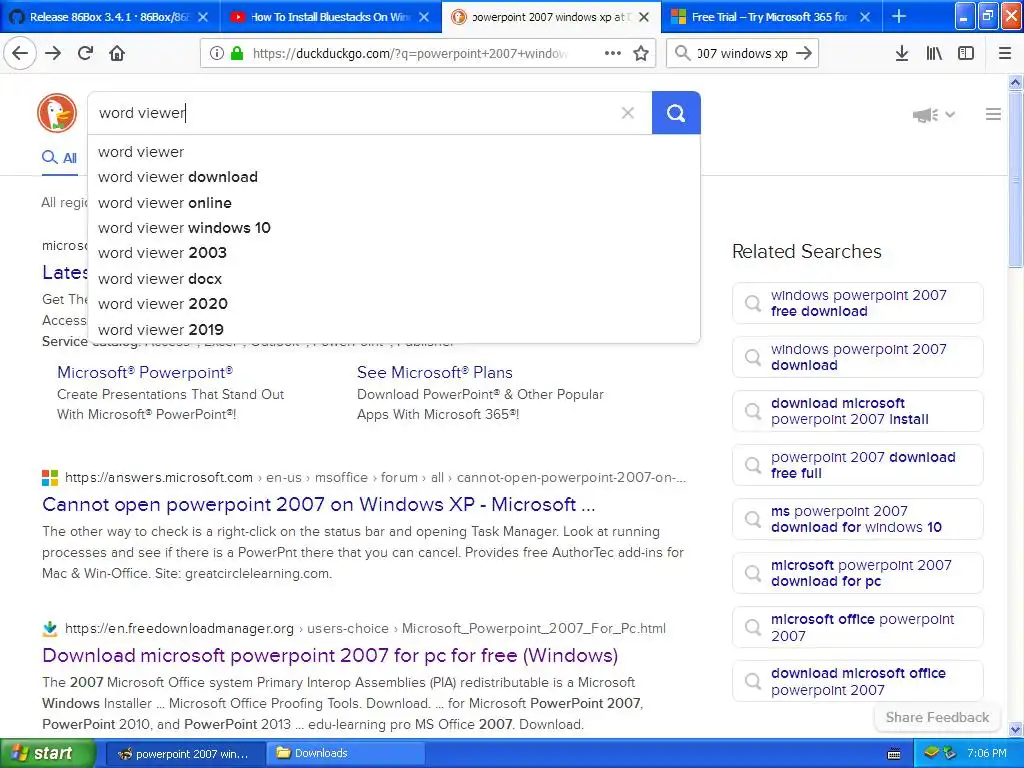Run search with blue magnifier button
The image size is (1024, 768).
(x=676, y=113)
